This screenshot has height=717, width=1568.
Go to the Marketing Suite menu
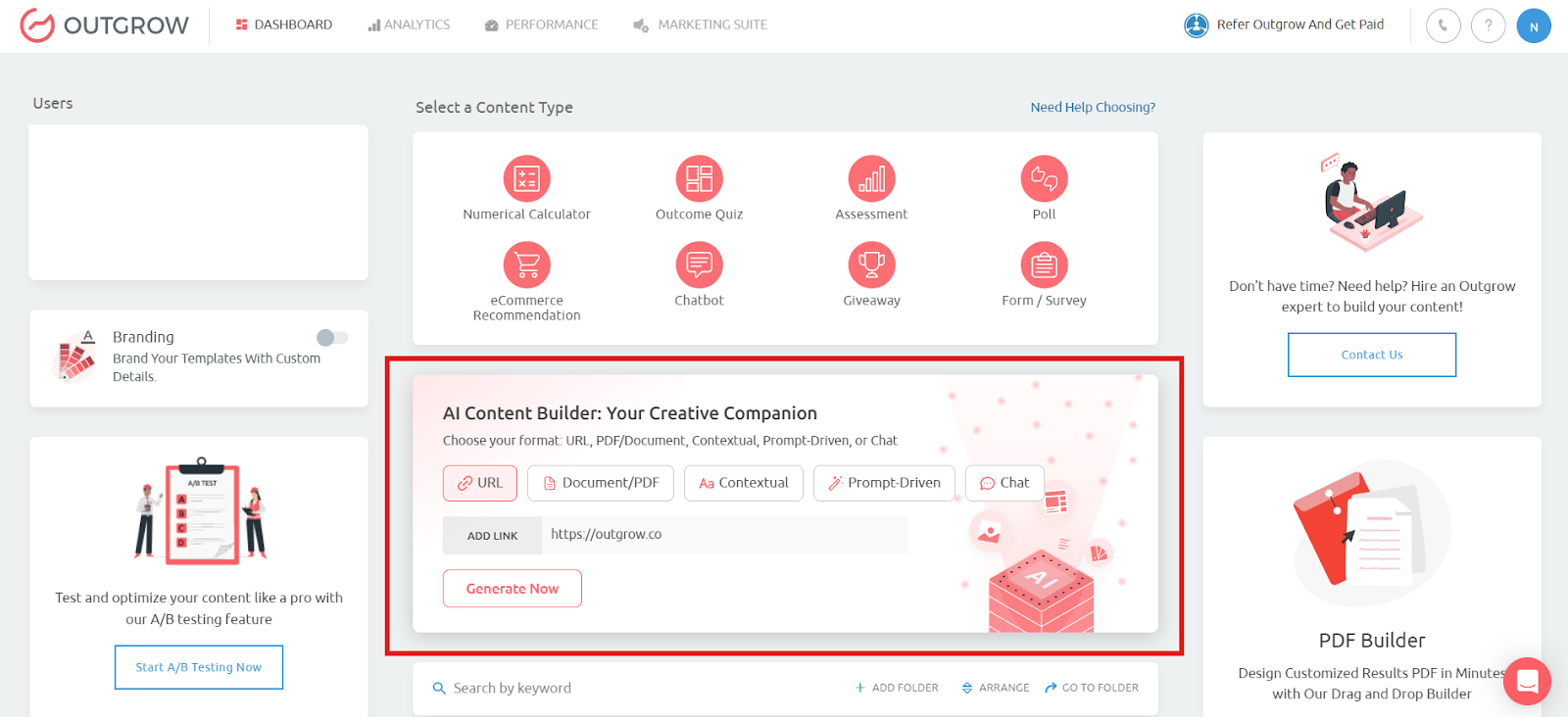pos(700,24)
